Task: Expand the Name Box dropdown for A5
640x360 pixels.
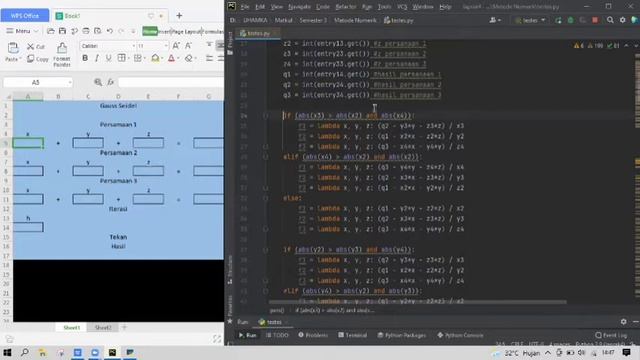Action: (x=70, y=82)
